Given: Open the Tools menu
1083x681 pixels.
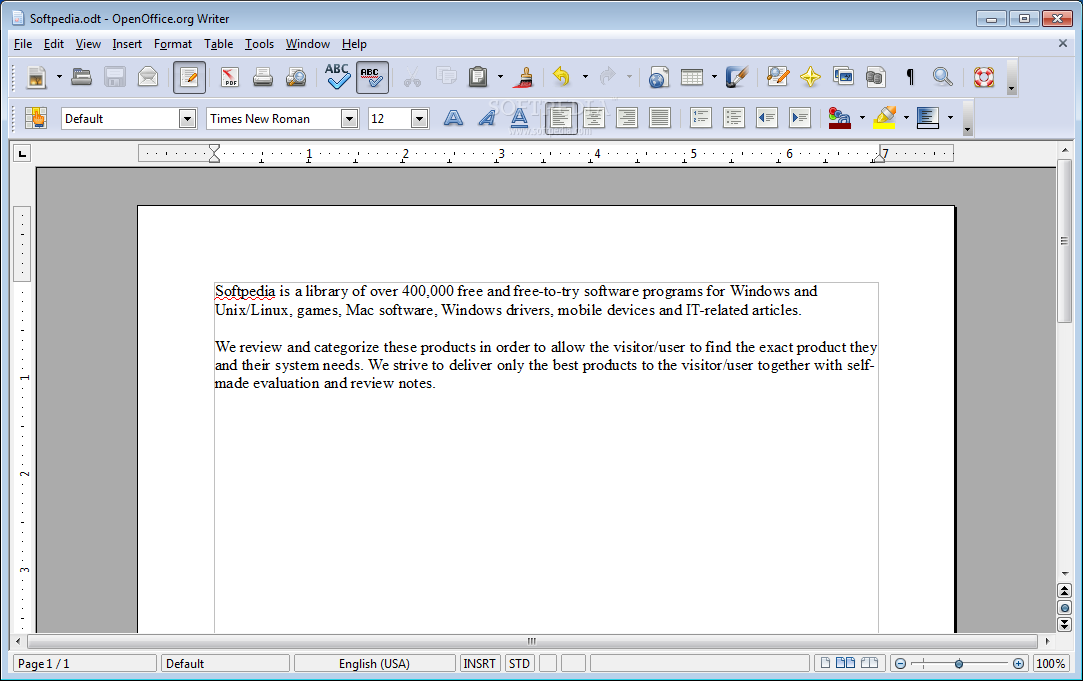Looking at the screenshot, I should click(x=260, y=44).
